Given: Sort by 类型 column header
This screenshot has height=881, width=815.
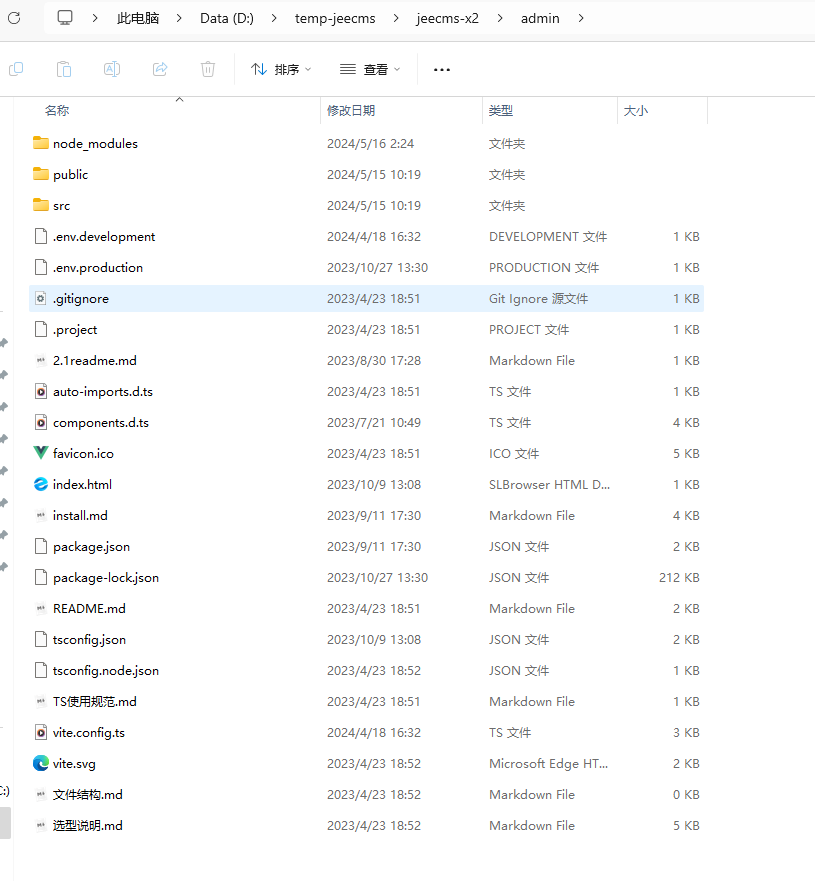Looking at the screenshot, I should [501, 111].
